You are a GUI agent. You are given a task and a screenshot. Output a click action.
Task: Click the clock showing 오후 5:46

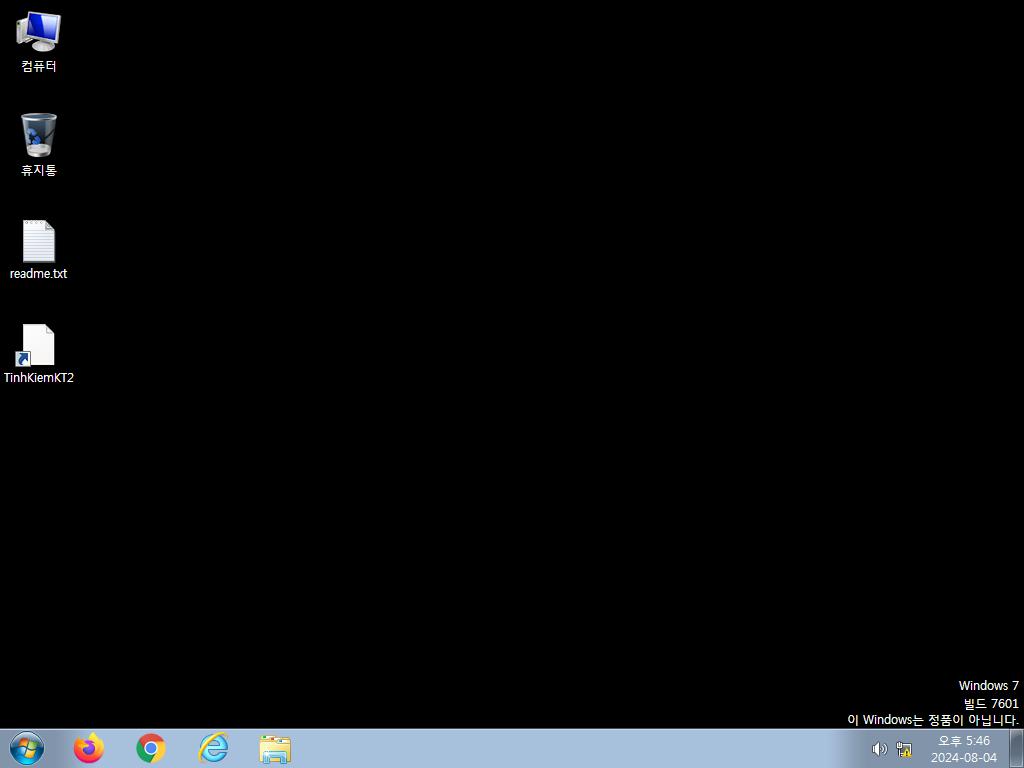(x=964, y=741)
